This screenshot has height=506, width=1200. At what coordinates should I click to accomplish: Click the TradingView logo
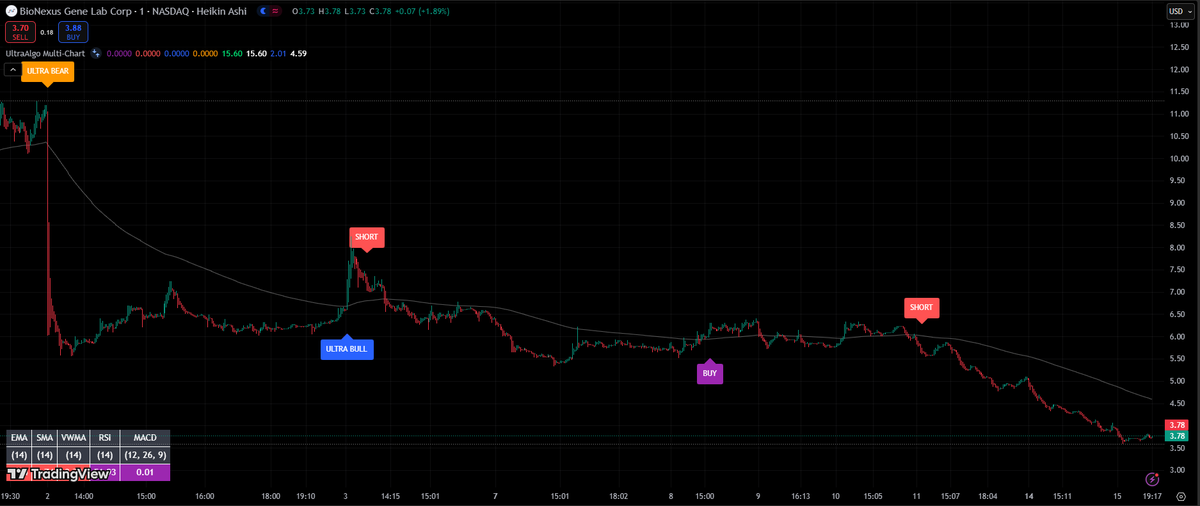(x=57, y=473)
